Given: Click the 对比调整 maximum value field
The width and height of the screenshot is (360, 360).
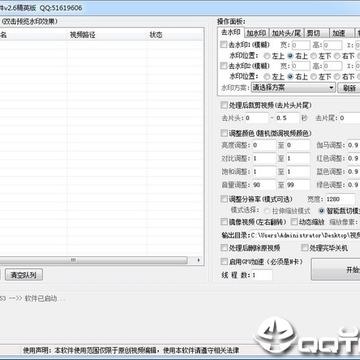Looking at the screenshot, I should 298,158.
